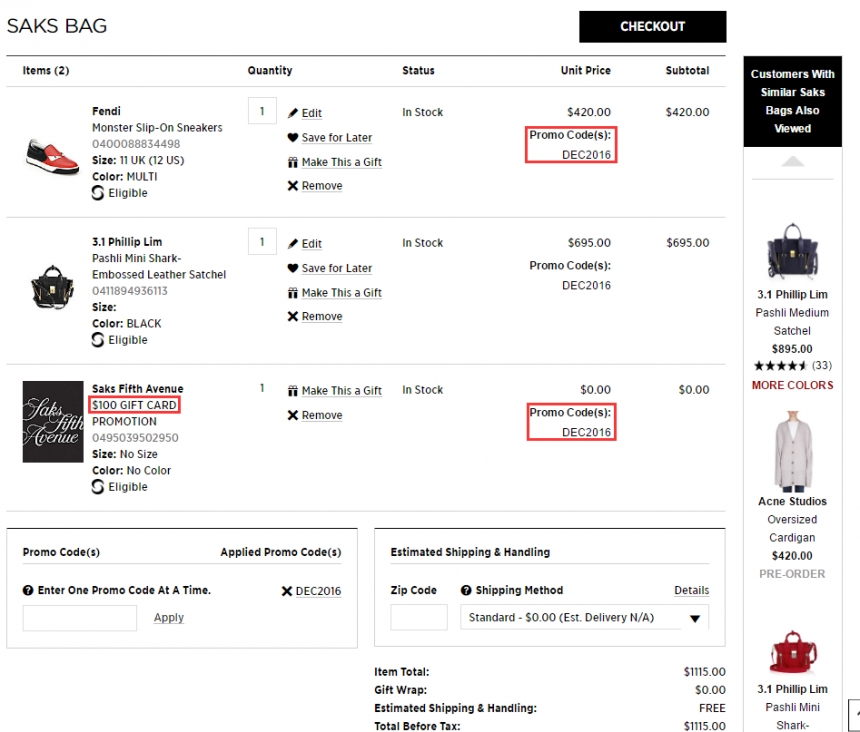Viewport: 860px width, 732px height.
Task: Make the Pashli satchel a gift
Action: point(342,293)
